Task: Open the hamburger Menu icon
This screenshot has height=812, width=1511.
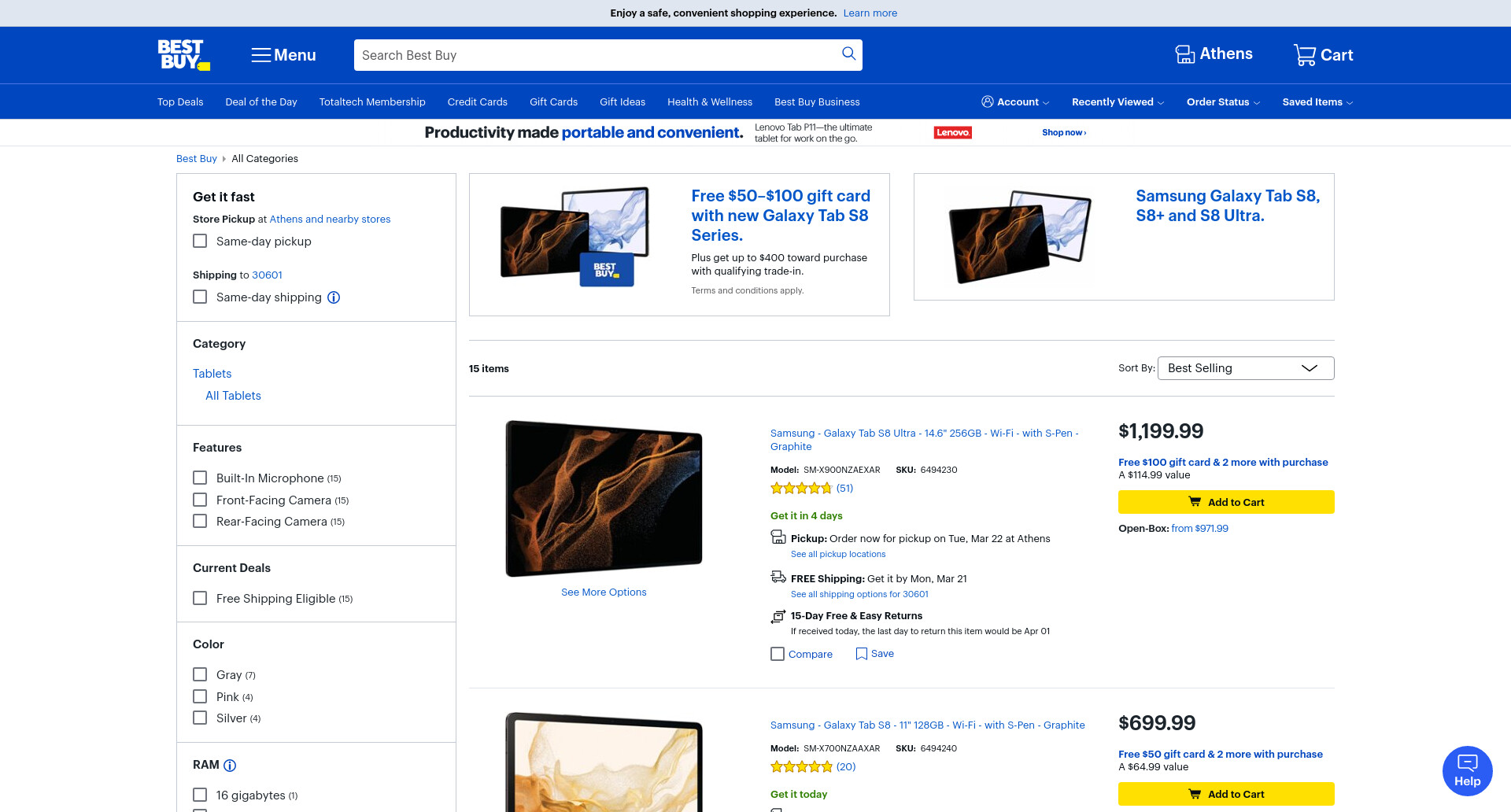Action: point(260,55)
